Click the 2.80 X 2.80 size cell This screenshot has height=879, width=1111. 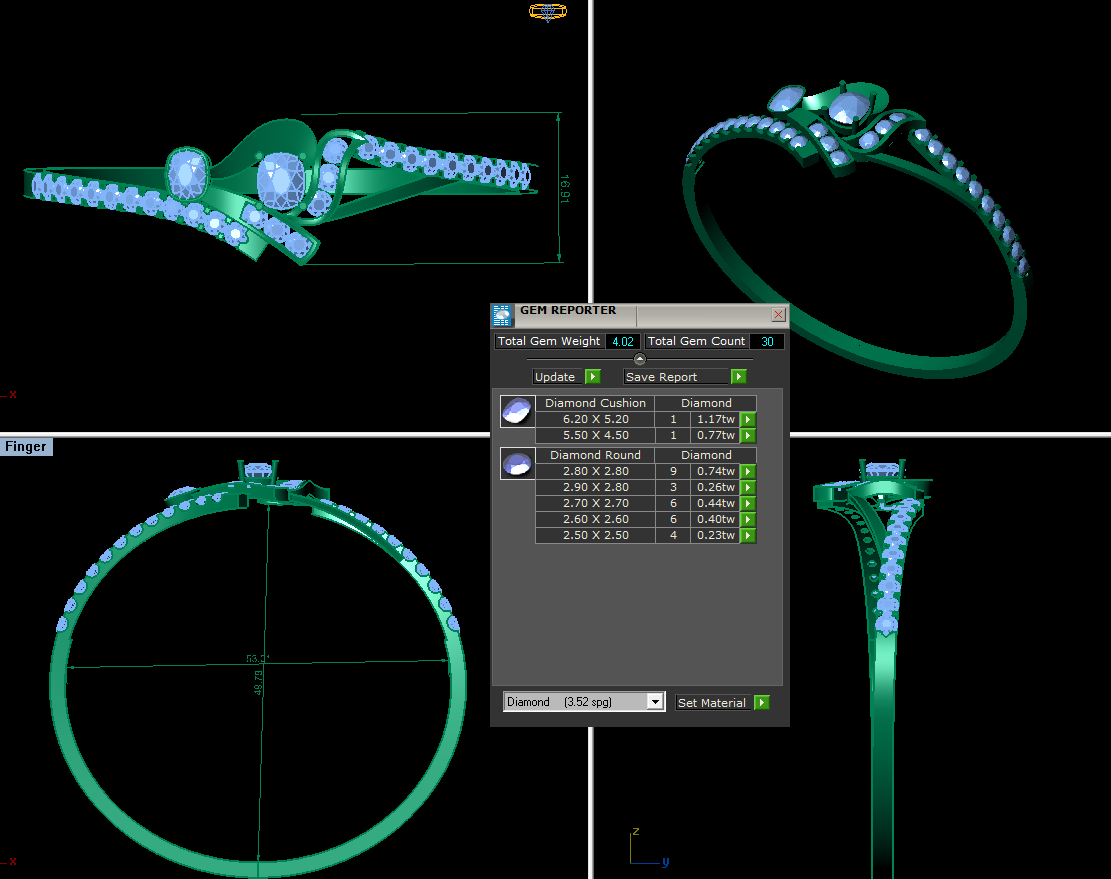(x=595, y=472)
